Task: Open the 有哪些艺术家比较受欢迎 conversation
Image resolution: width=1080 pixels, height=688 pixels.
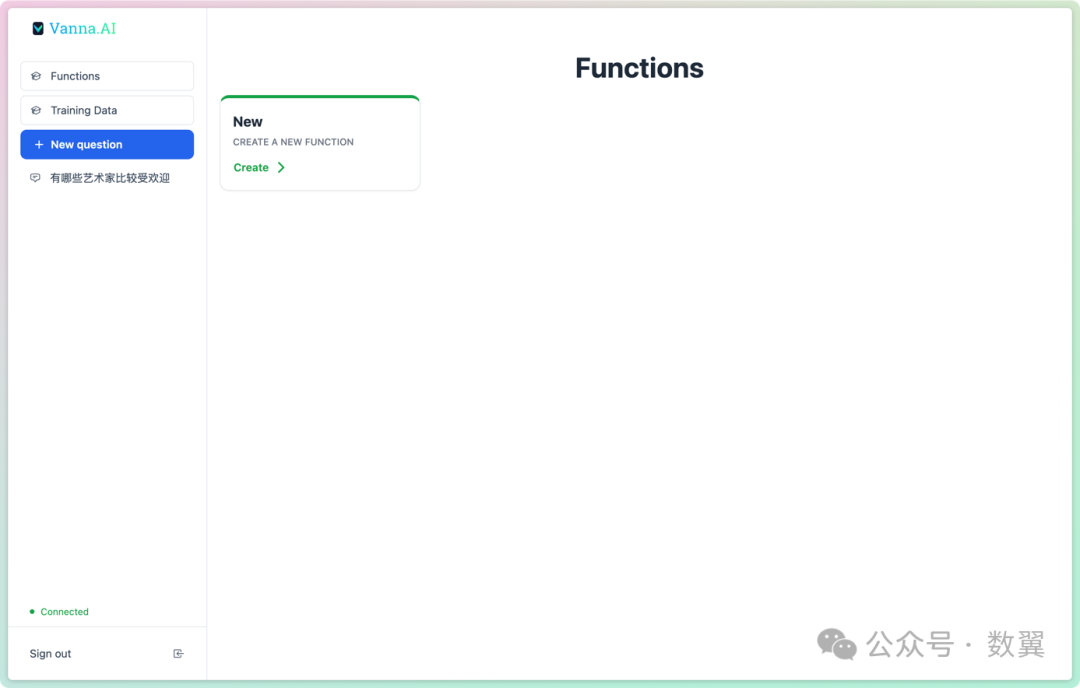Action: (x=110, y=178)
